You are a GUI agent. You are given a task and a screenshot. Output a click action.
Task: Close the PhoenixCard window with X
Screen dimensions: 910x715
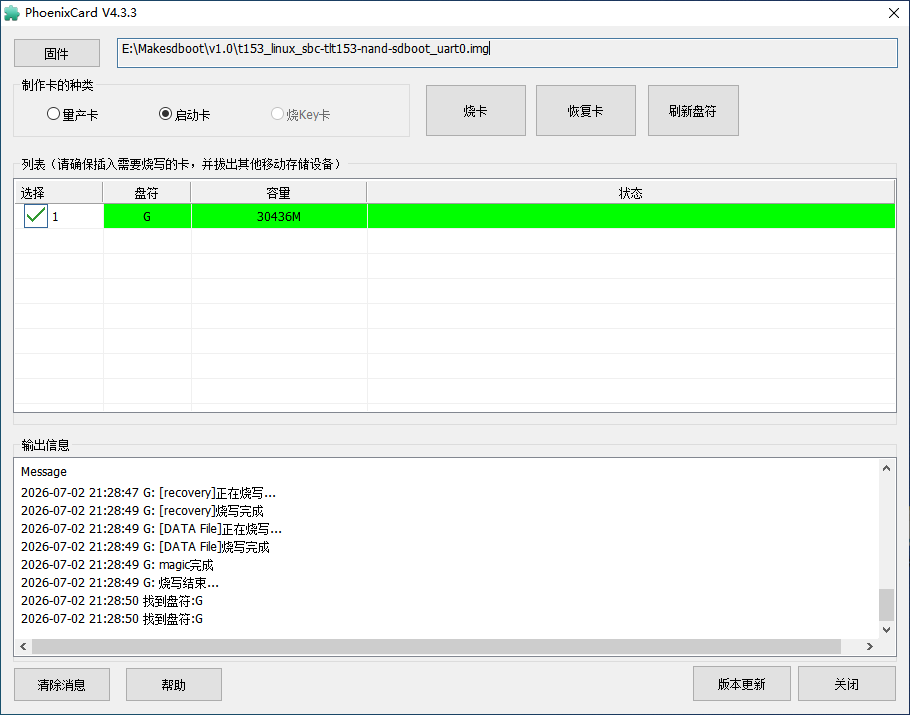(x=894, y=13)
